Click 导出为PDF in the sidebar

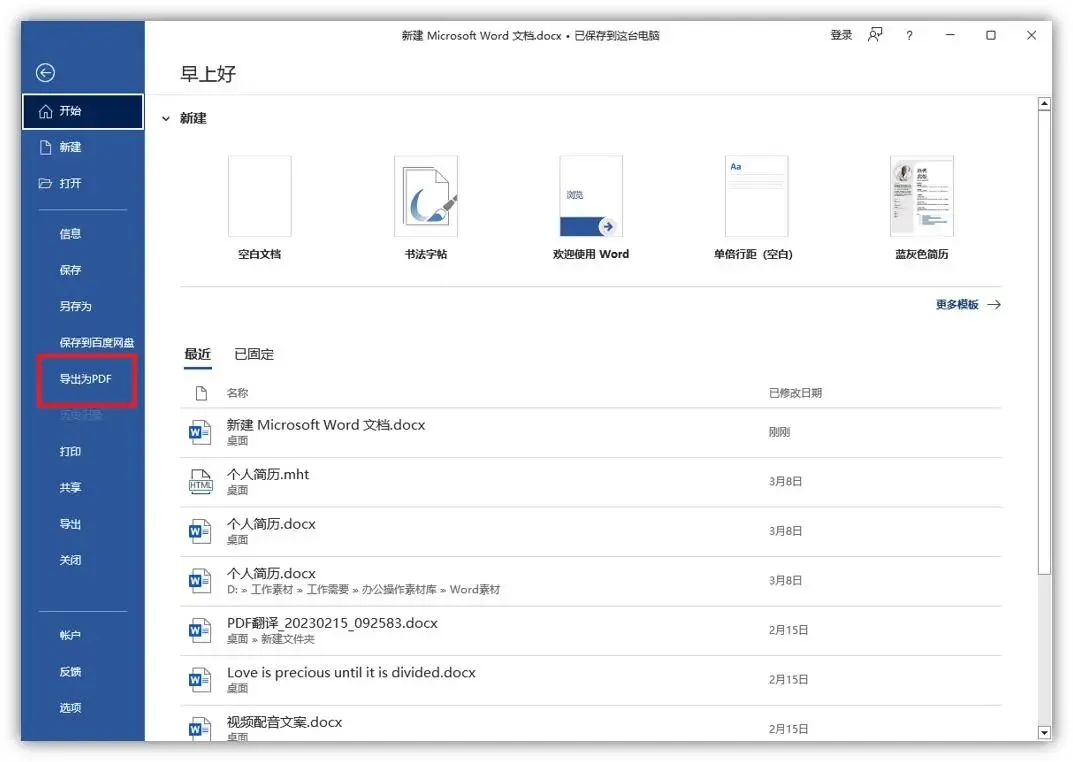86,379
